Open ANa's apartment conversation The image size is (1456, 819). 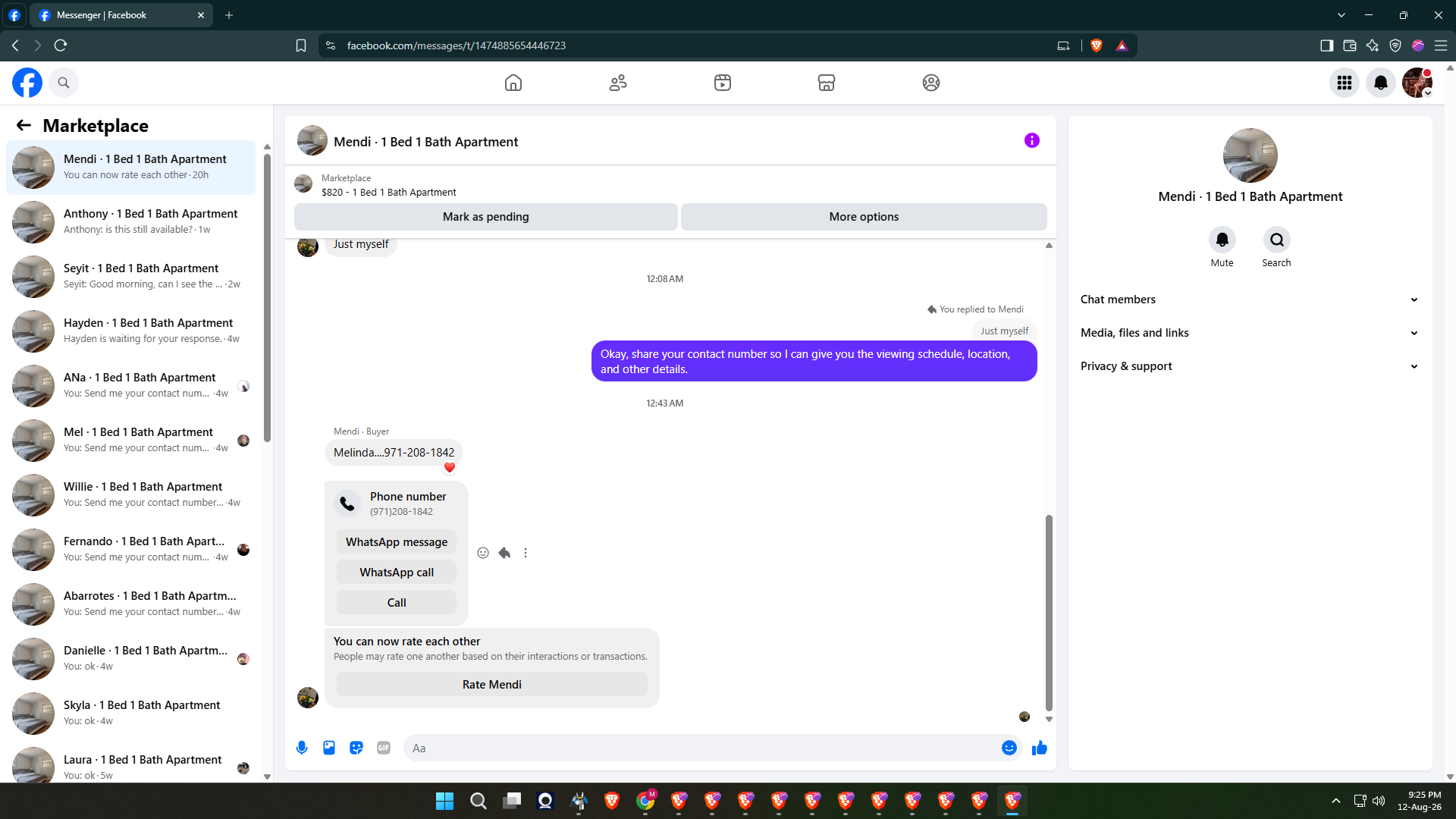coord(131,386)
